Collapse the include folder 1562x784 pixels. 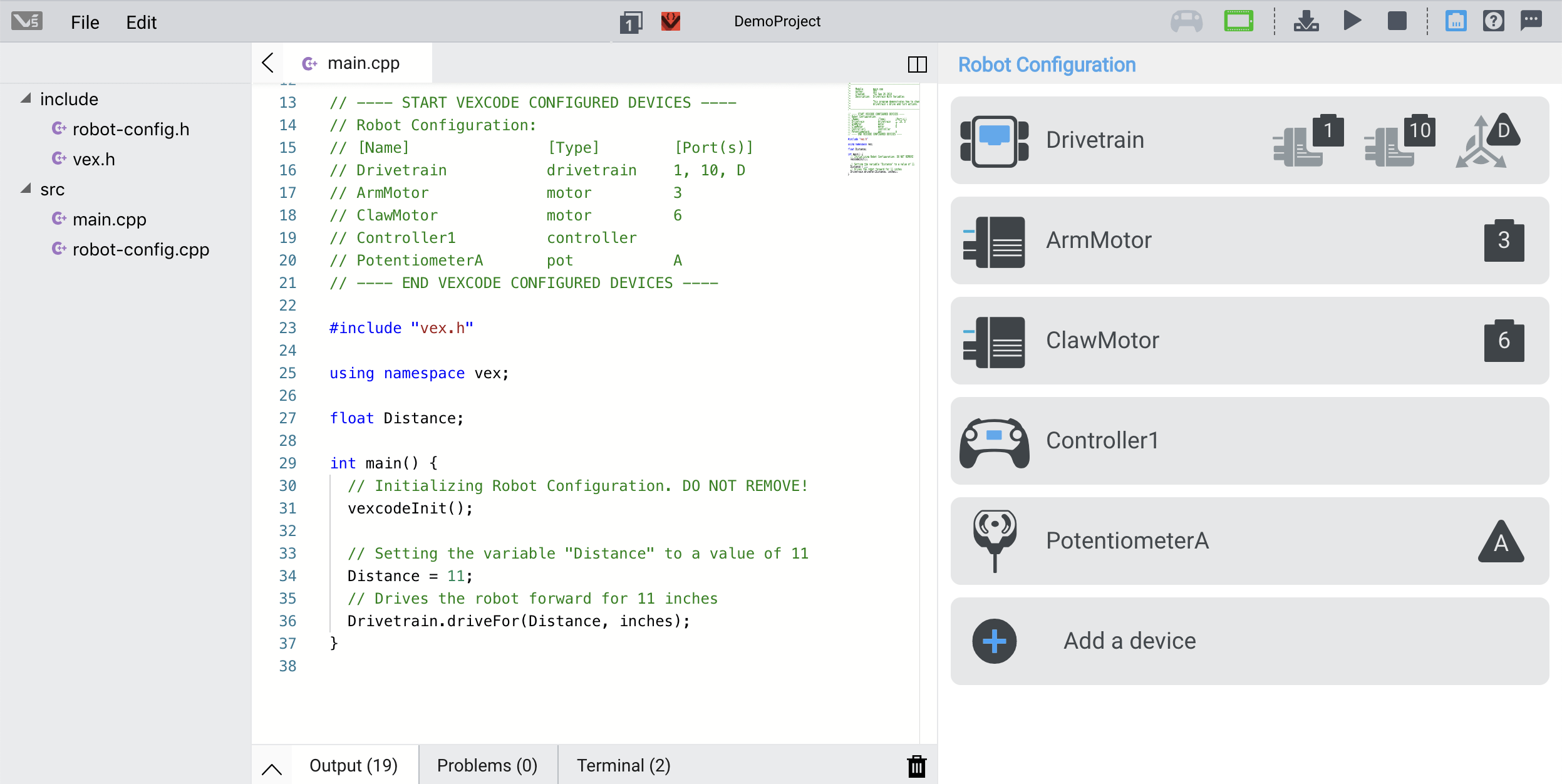tap(26, 98)
